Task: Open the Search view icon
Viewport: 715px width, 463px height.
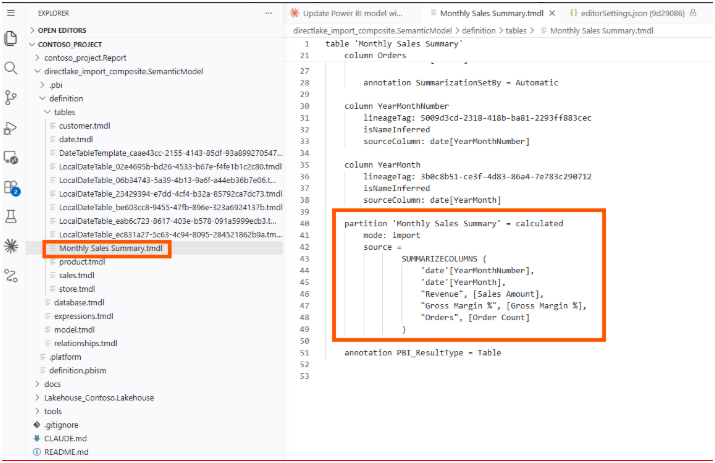Action: (x=11, y=68)
